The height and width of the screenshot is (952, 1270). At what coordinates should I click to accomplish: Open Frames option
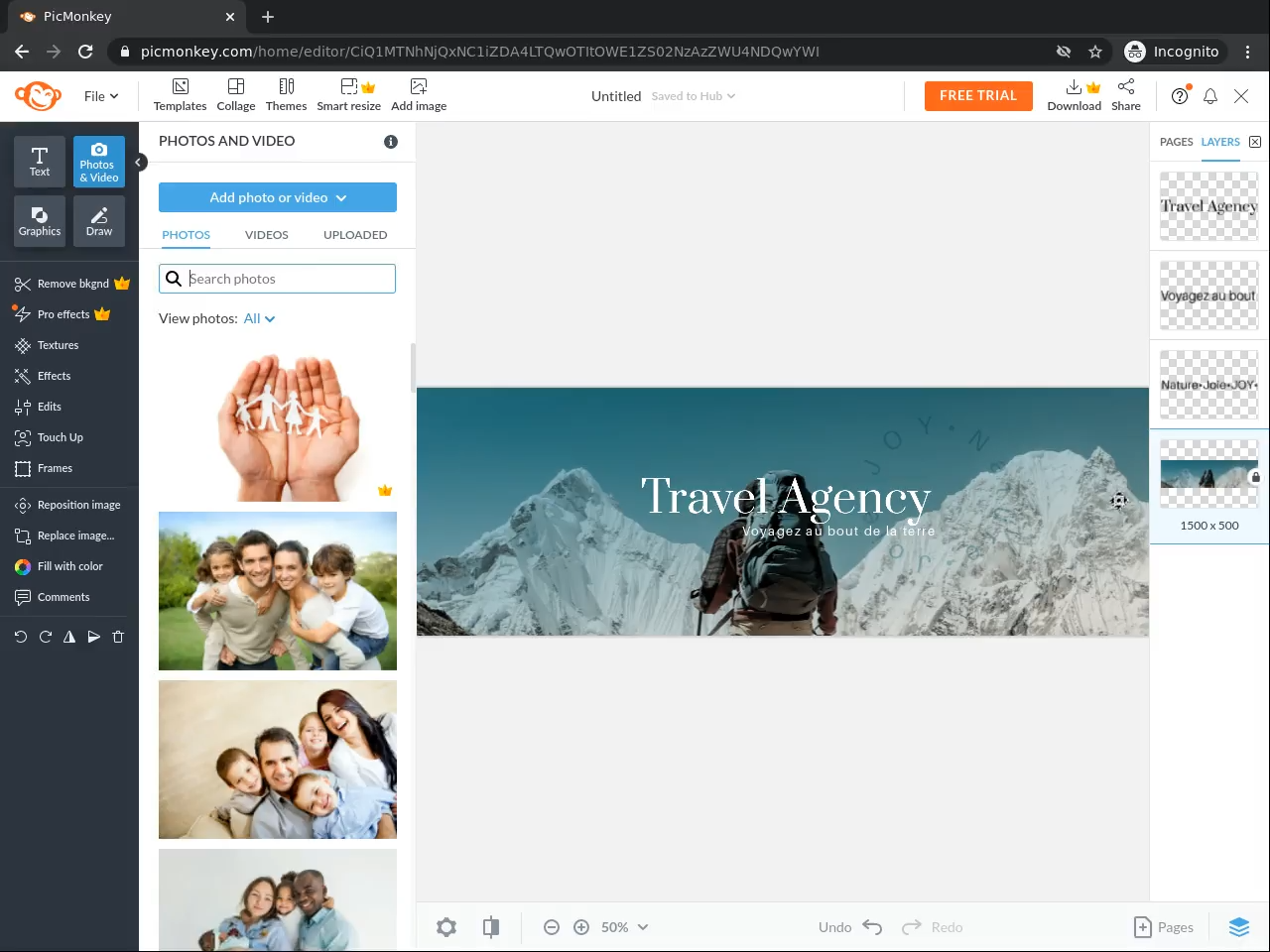point(44,468)
